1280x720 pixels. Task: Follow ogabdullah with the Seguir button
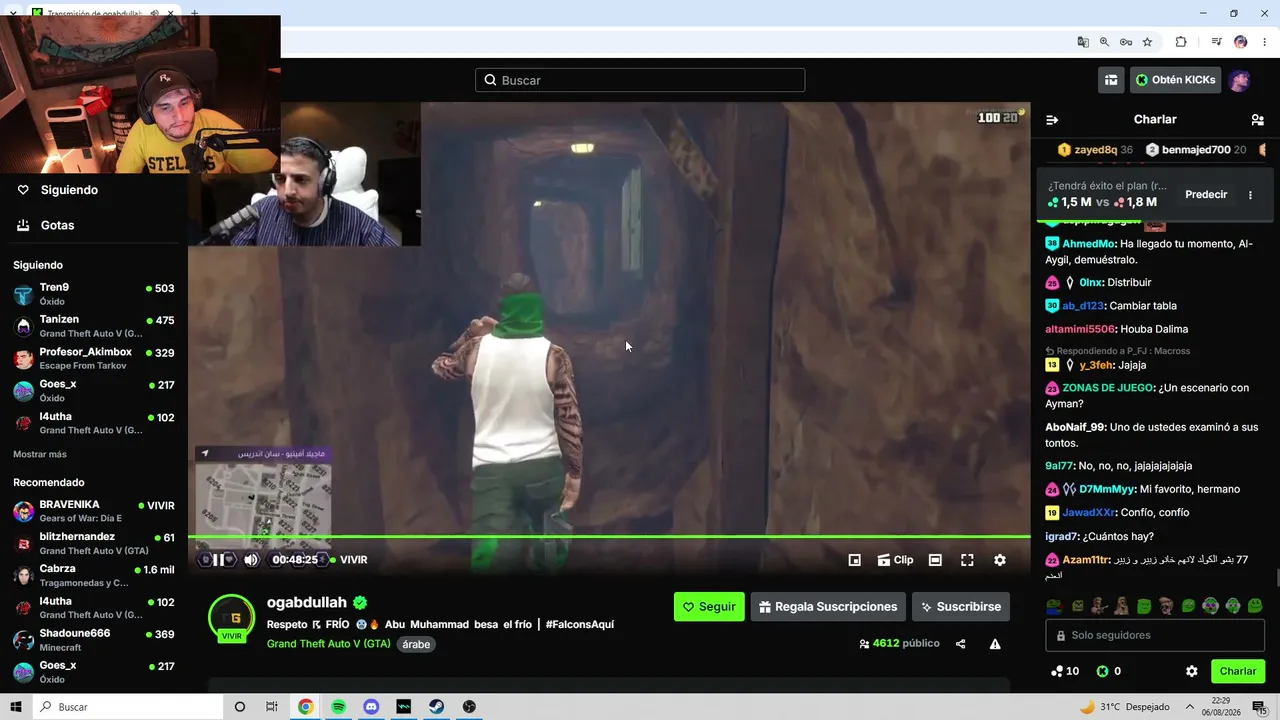tap(709, 607)
